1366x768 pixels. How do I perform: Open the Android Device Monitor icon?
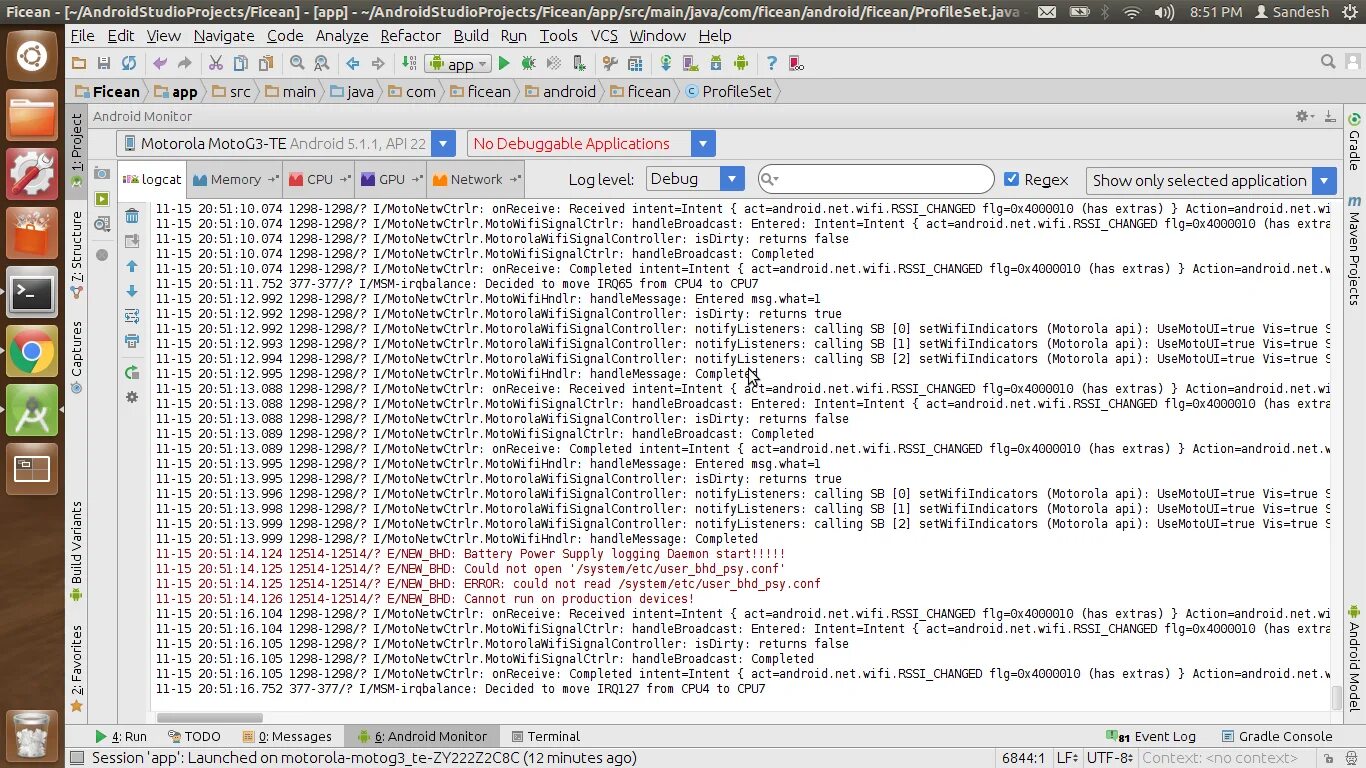[x=741, y=63]
